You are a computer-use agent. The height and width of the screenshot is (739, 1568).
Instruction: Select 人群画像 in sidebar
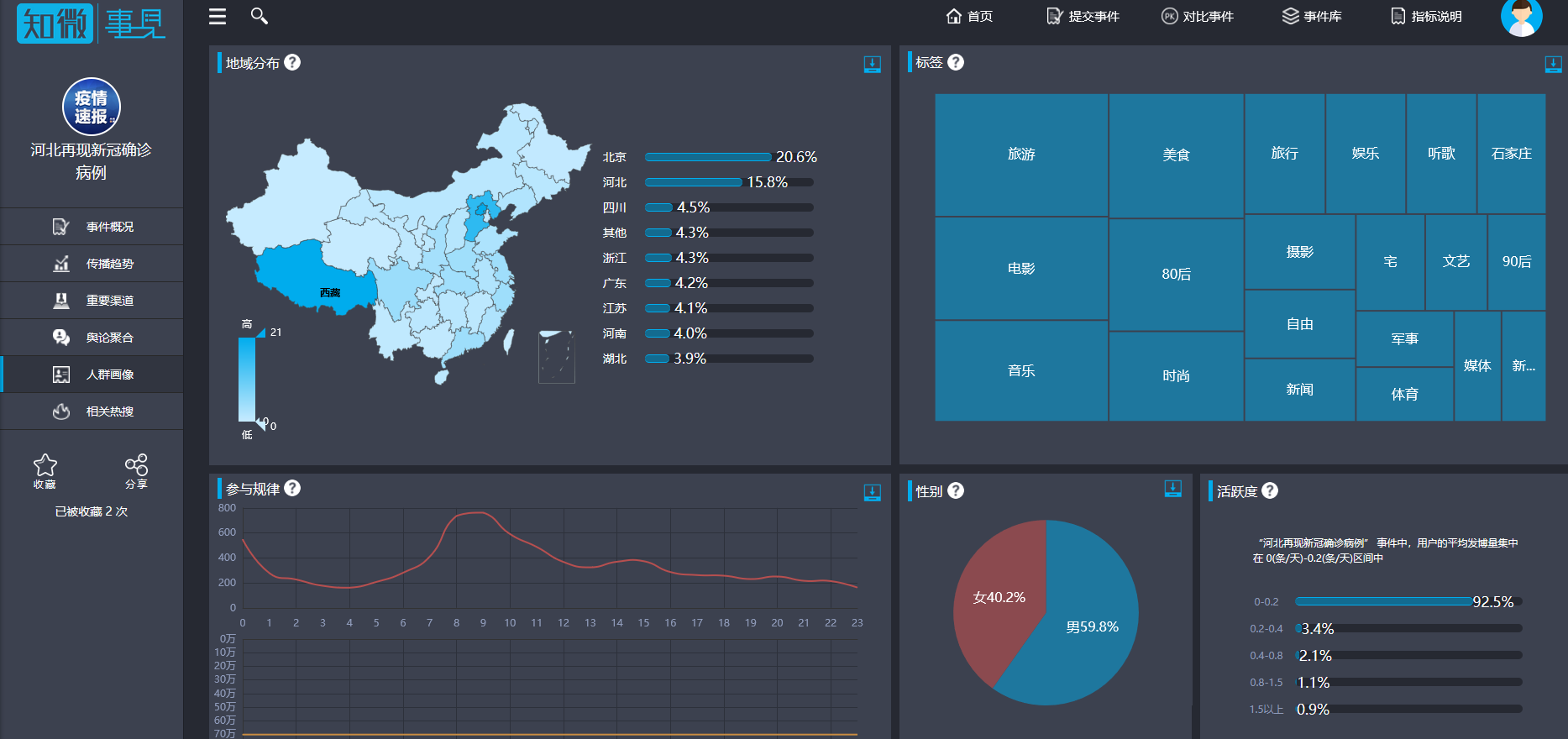[92, 375]
